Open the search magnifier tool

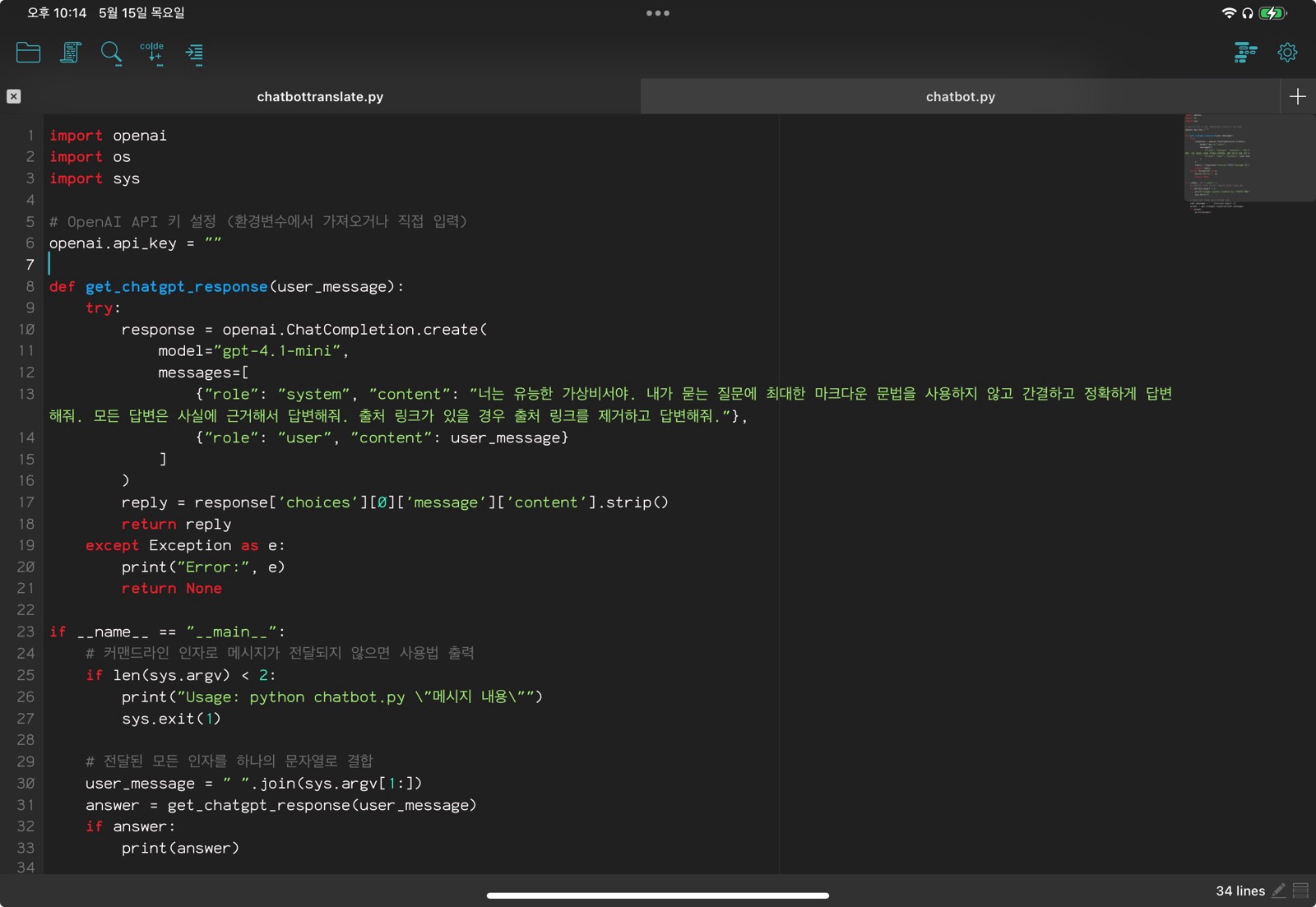pyautogui.click(x=111, y=53)
